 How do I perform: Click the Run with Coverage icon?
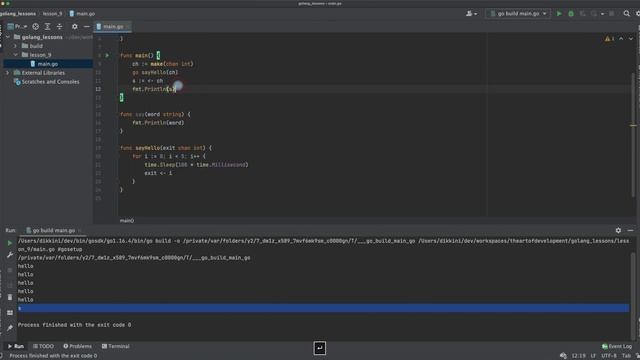click(582, 13)
